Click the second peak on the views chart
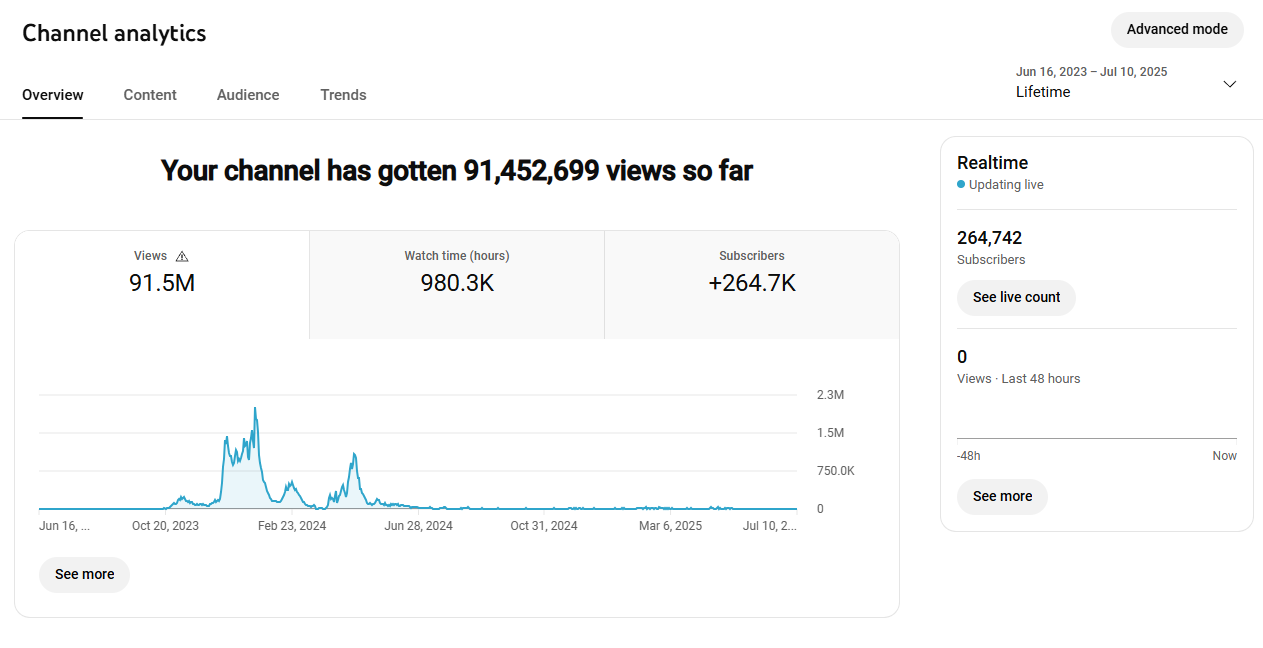Image resolution: width=1263 pixels, height=648 pixels. click(354, 455)
